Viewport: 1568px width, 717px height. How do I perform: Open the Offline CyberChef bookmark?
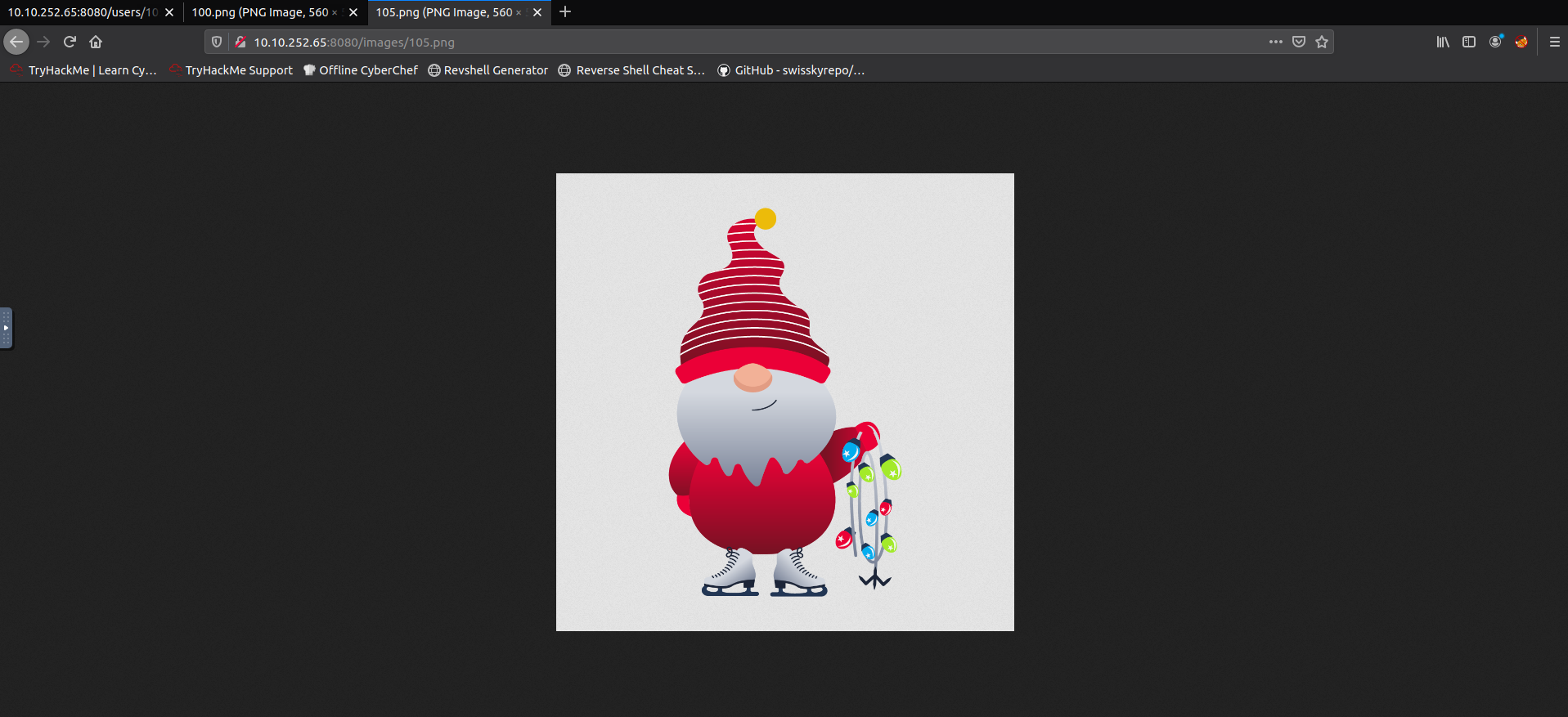click(x=361, y=70)
